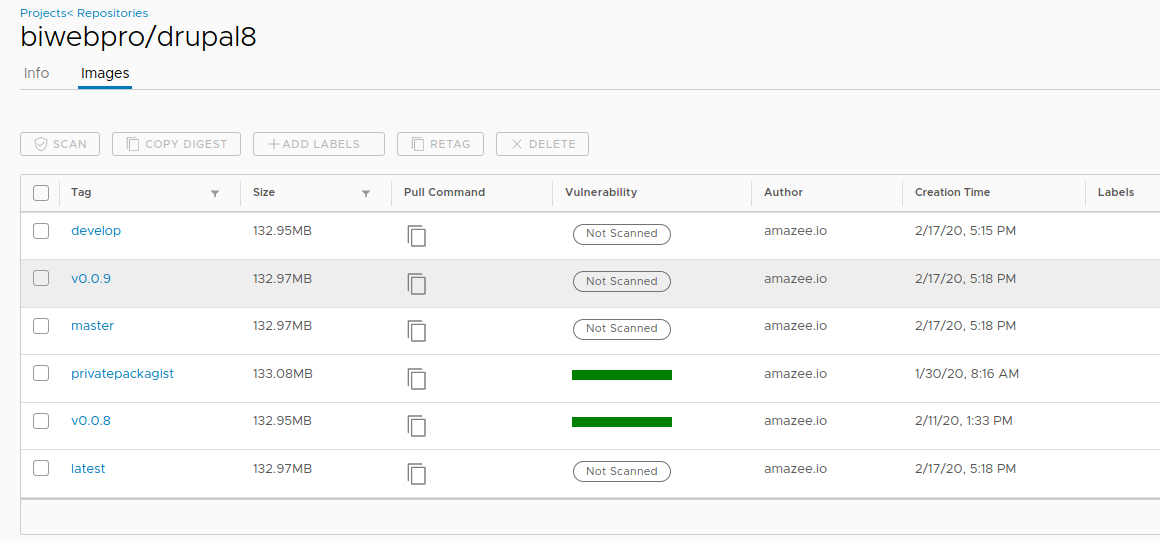
Task: Select the develop row checkbox
Action: click(41, 231)
